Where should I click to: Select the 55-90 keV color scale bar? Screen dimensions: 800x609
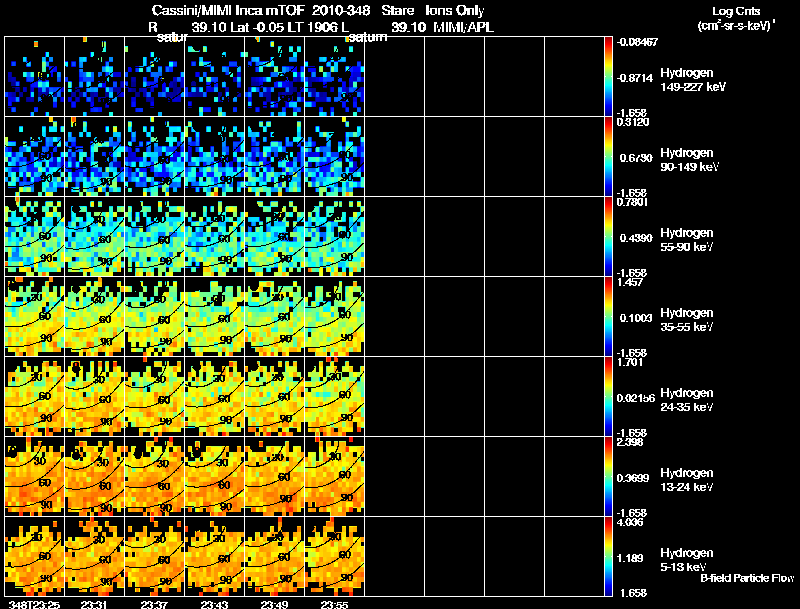[609, 236]
